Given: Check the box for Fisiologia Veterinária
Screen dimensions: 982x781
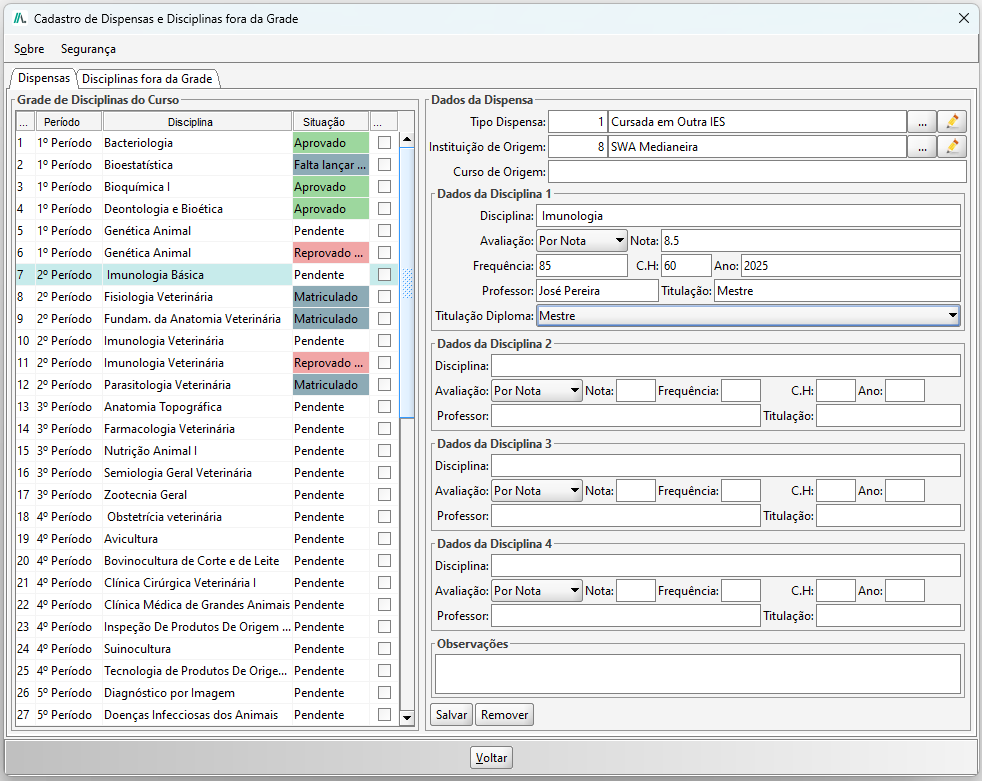Looking at the screenshot, I should coord(385,297).
